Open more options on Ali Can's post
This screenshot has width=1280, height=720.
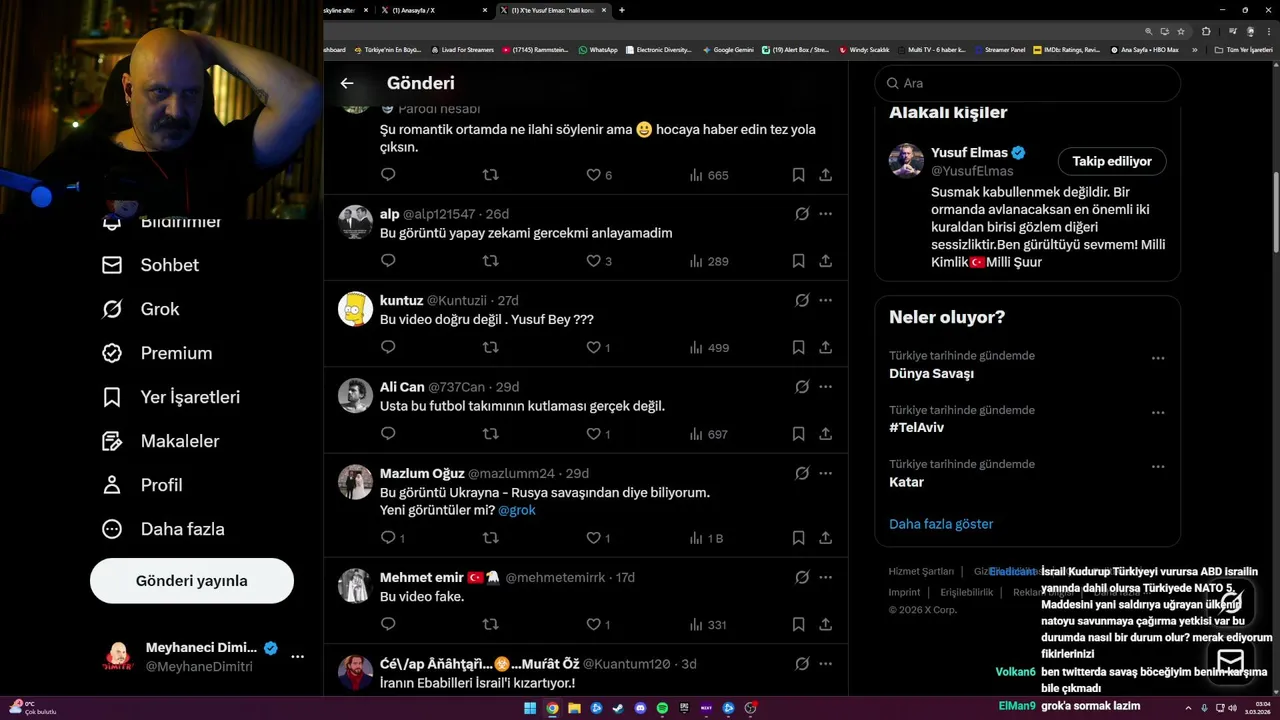[x=826, y=387]
